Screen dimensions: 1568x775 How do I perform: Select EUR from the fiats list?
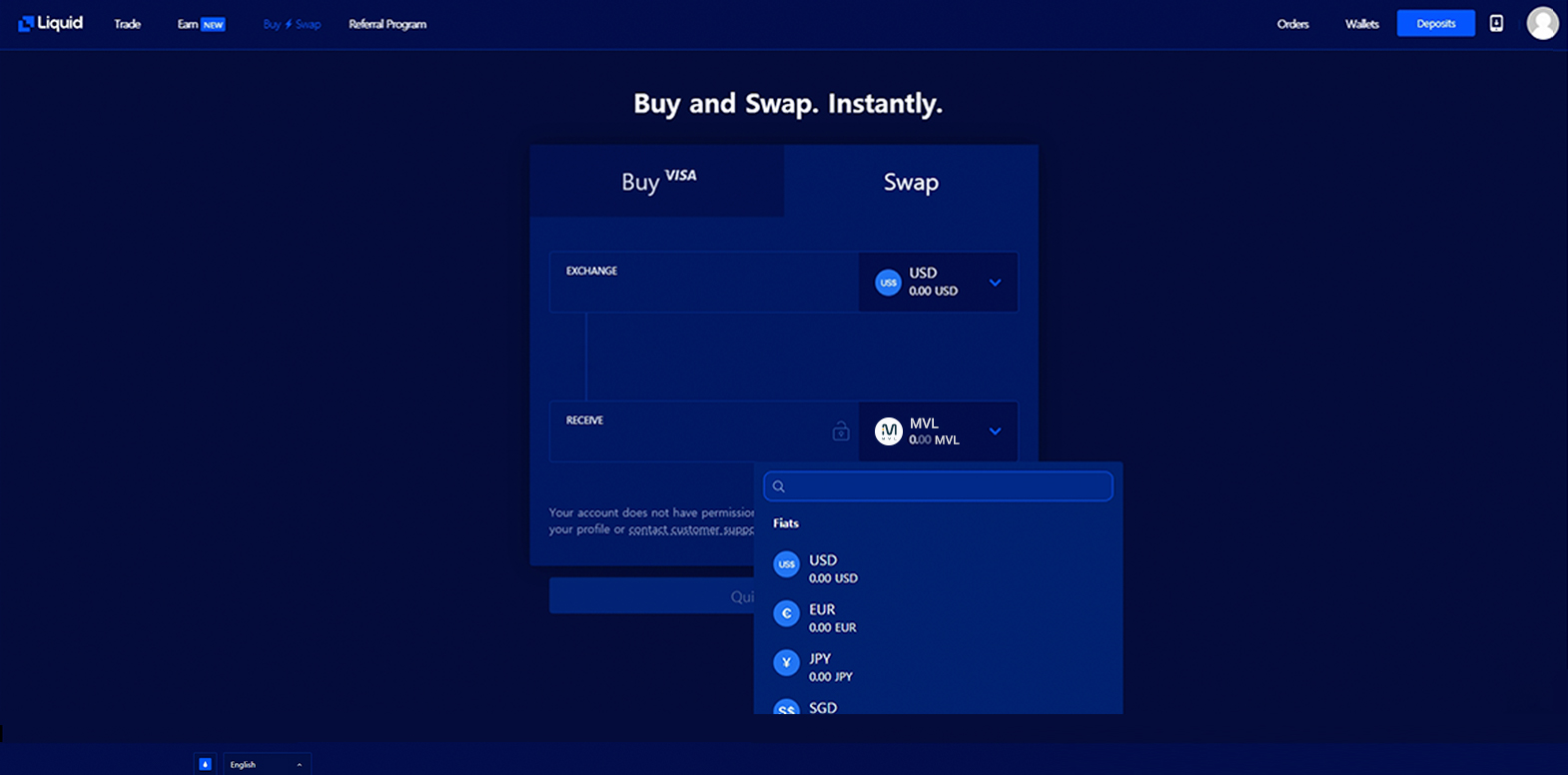coord(938,617)
